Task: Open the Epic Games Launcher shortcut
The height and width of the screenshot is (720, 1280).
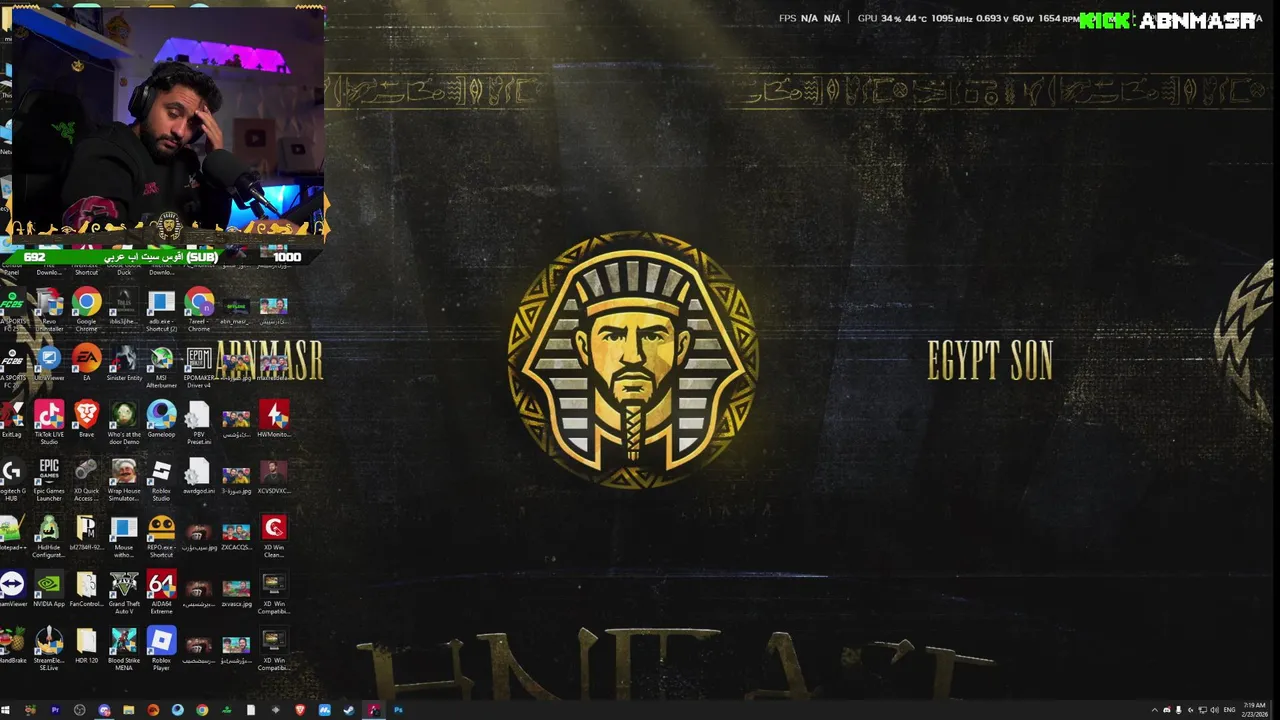Action: tap(49, 479)
